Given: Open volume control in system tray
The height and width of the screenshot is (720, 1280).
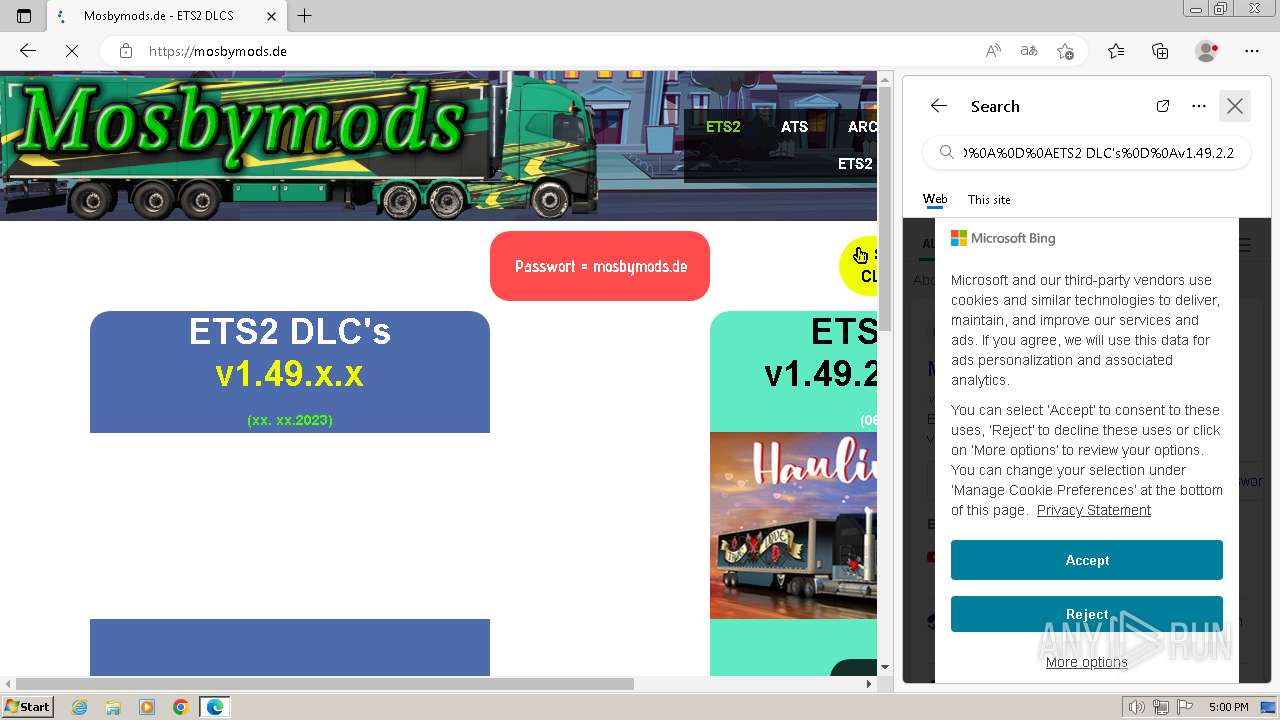Looking at the screenshot, I should (1137, 707).
